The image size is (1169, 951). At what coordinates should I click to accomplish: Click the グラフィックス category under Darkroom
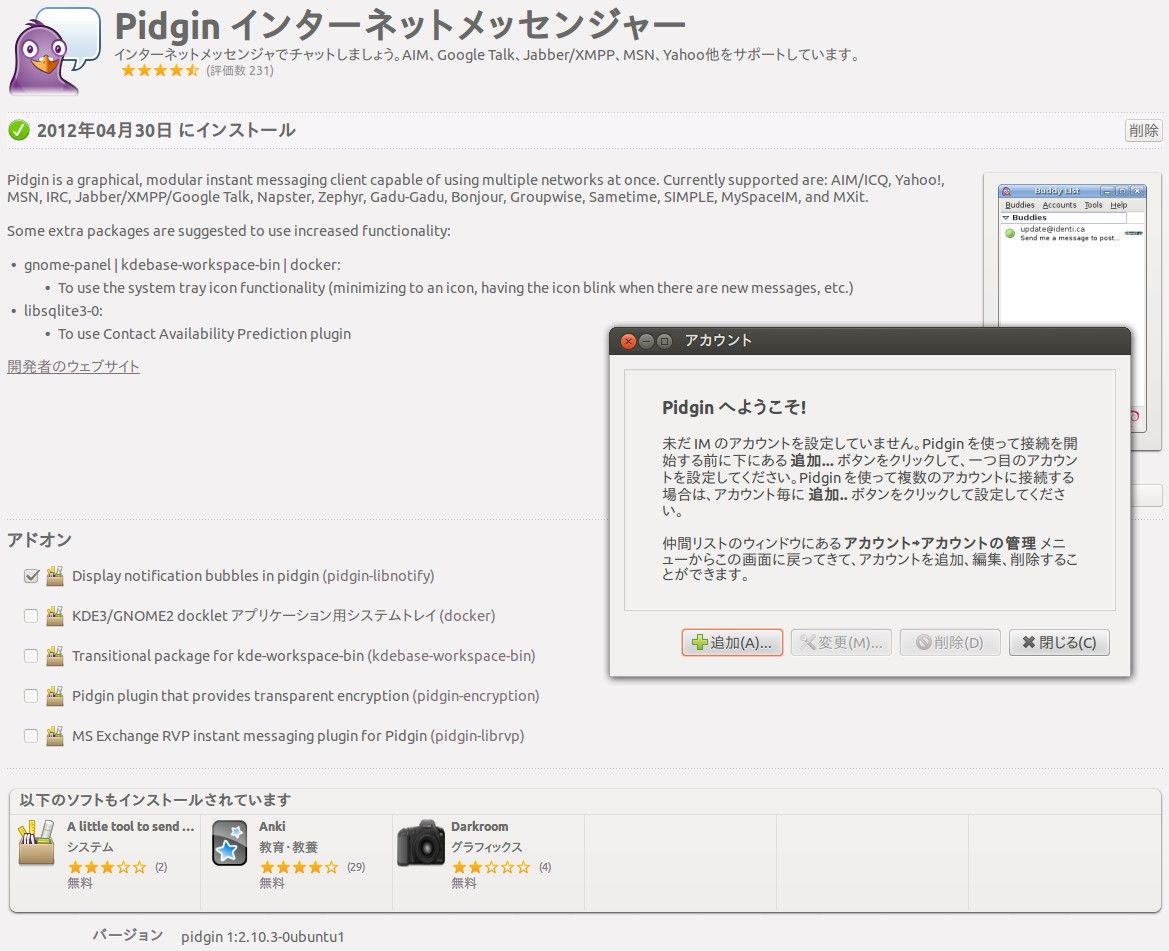tap(487, 847)
